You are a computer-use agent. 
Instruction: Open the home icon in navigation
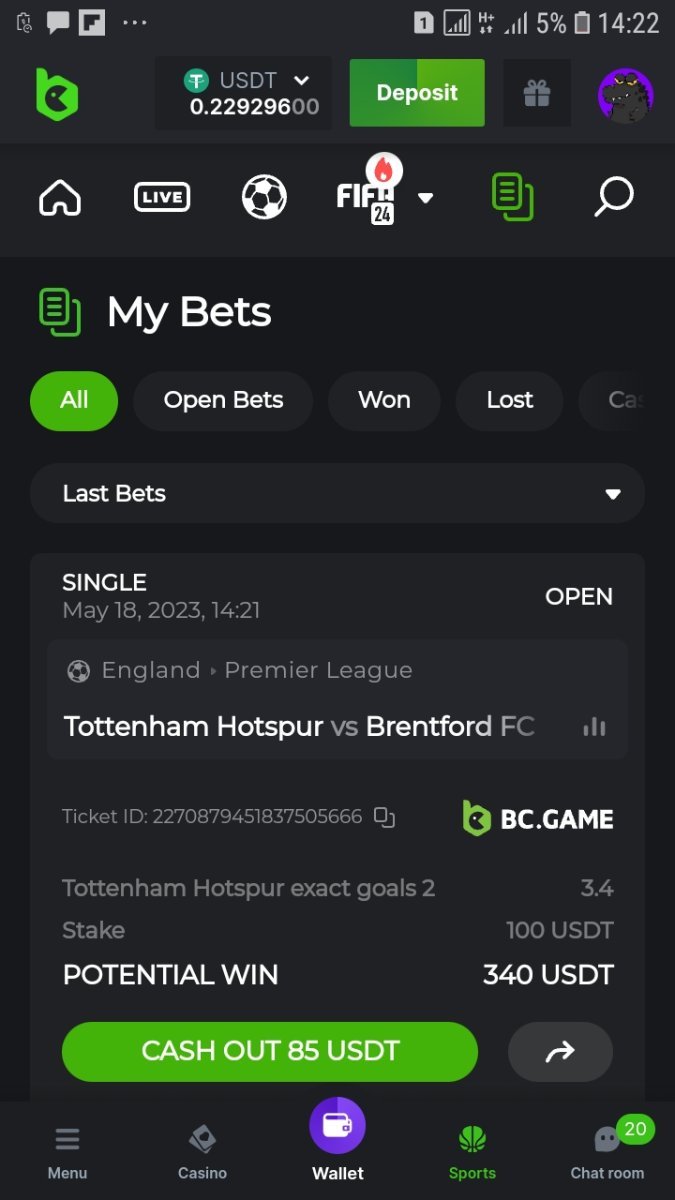coord(60,197)
